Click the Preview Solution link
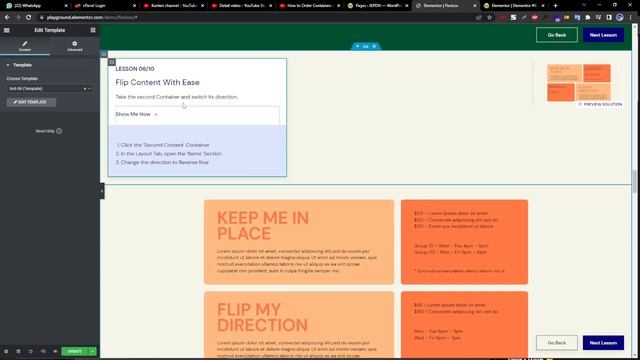The width and height of the screenshot is (640, 360). pos(600,104)
